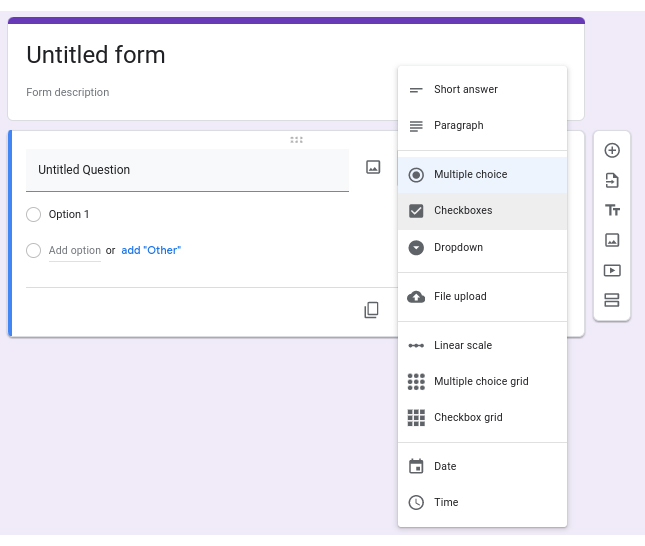Duplicate the question with copy icon
The width and height of the screenshot is (645, 546).
point(371,310)
